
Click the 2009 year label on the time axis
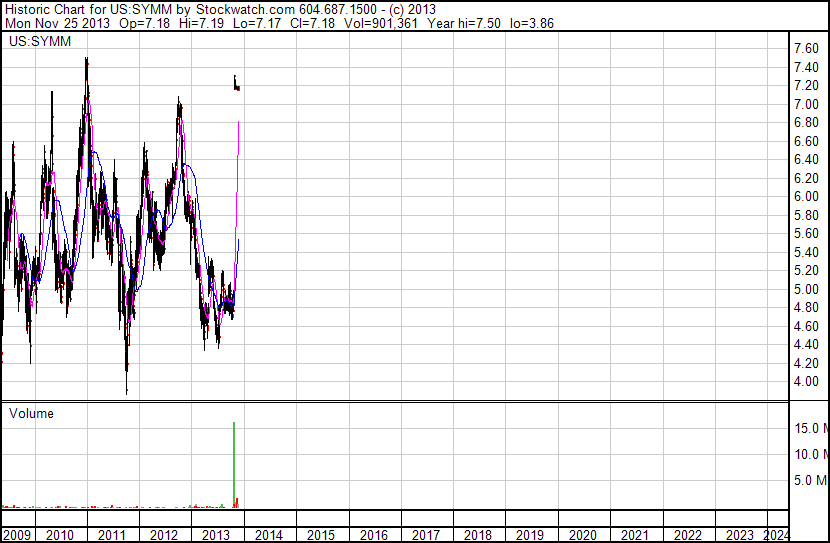[16, 535]
